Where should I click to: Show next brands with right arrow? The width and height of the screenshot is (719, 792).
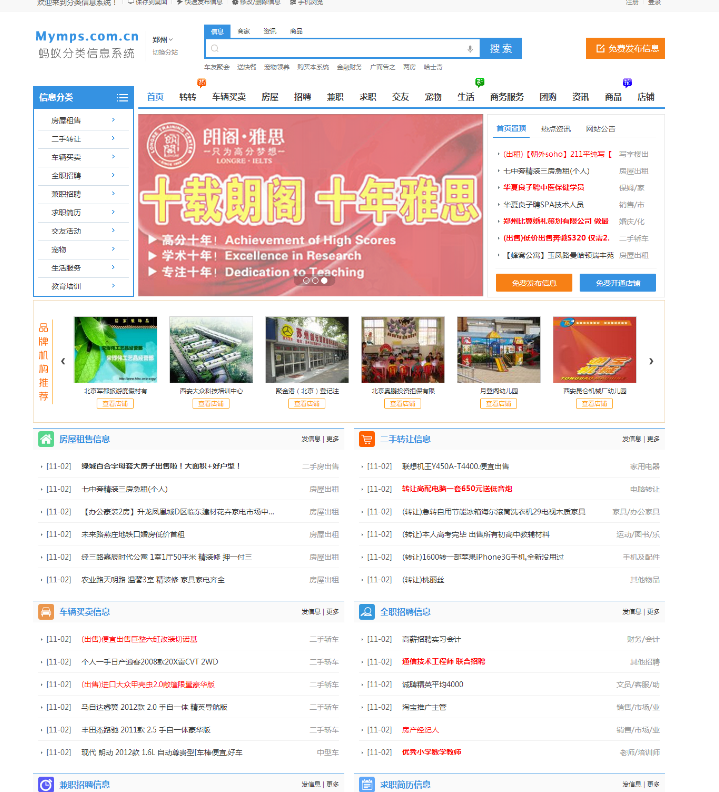click(651, 361)
